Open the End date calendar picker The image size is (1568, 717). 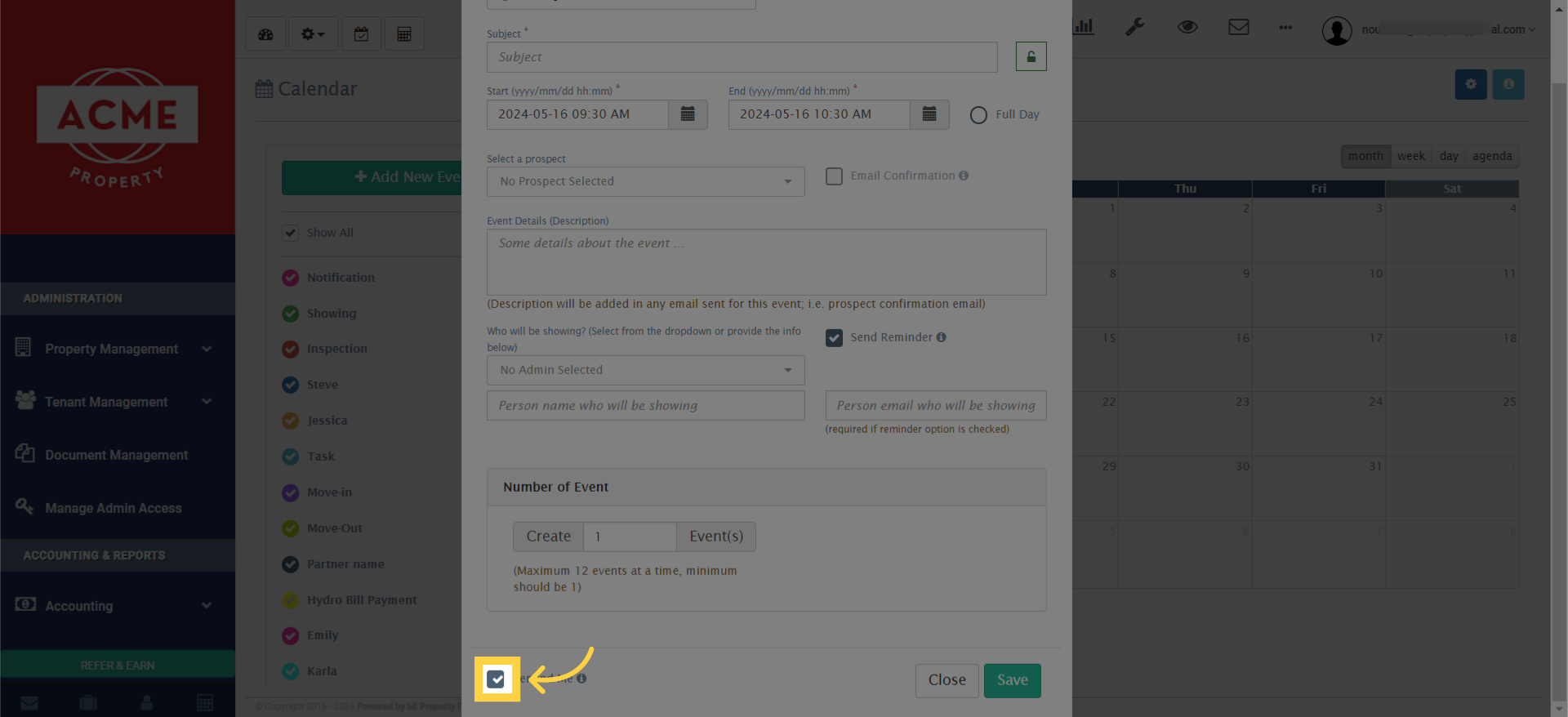(929, 114)
